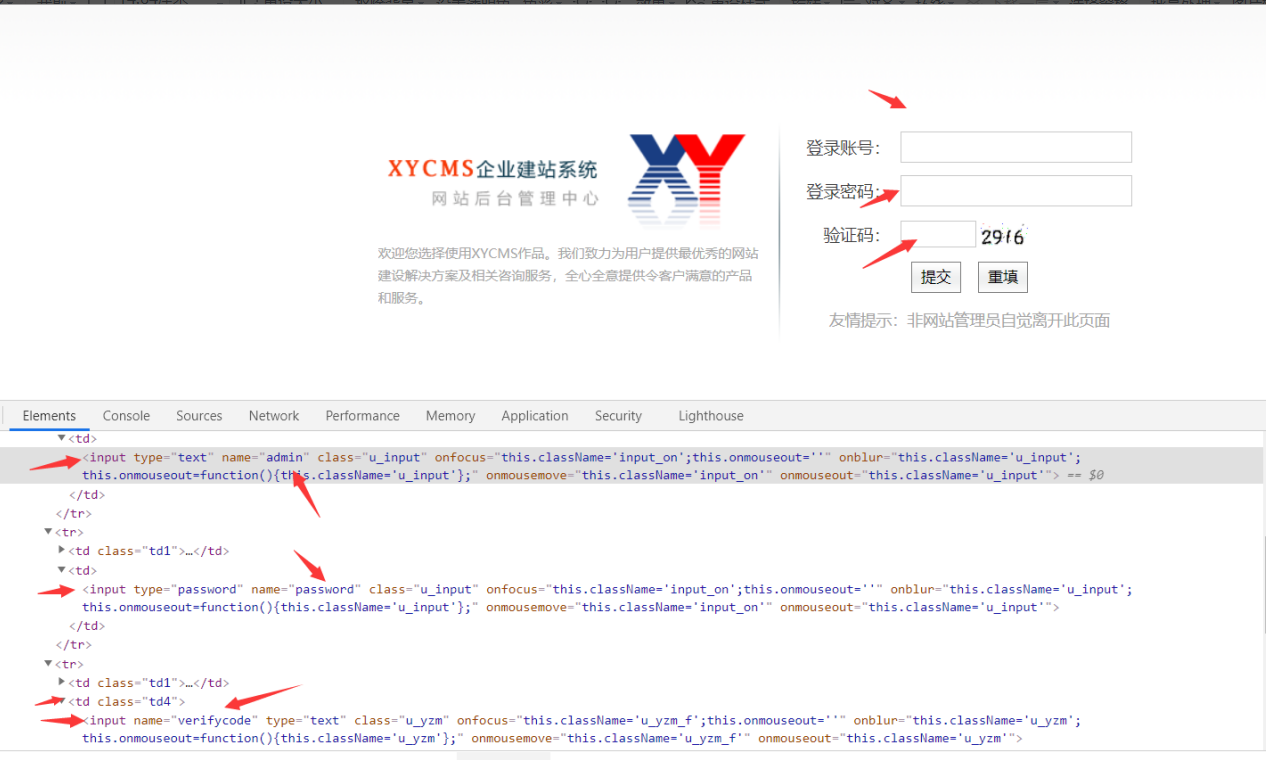Expand the td1 cell before the password input
The height and width of the screenshot is (760, 1266).
coord(61,551)
